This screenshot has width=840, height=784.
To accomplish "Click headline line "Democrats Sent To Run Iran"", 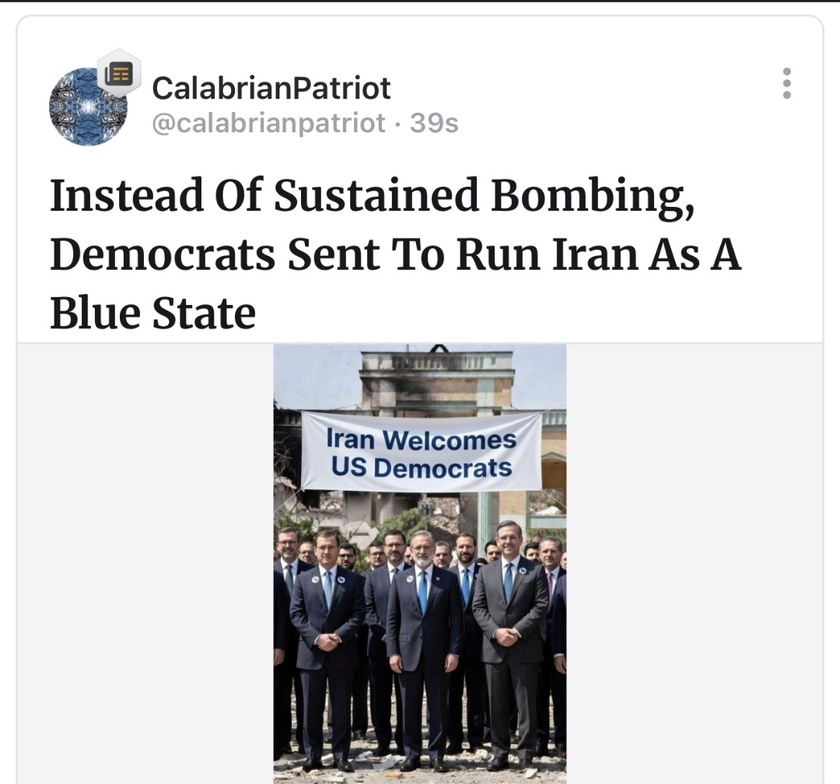I will coord(348,254).
